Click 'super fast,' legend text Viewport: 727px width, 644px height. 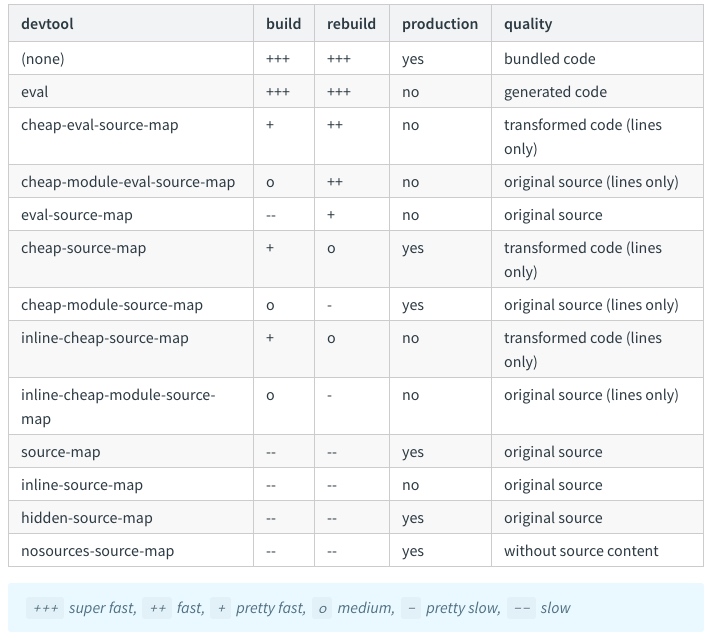[x=102, y=608]
